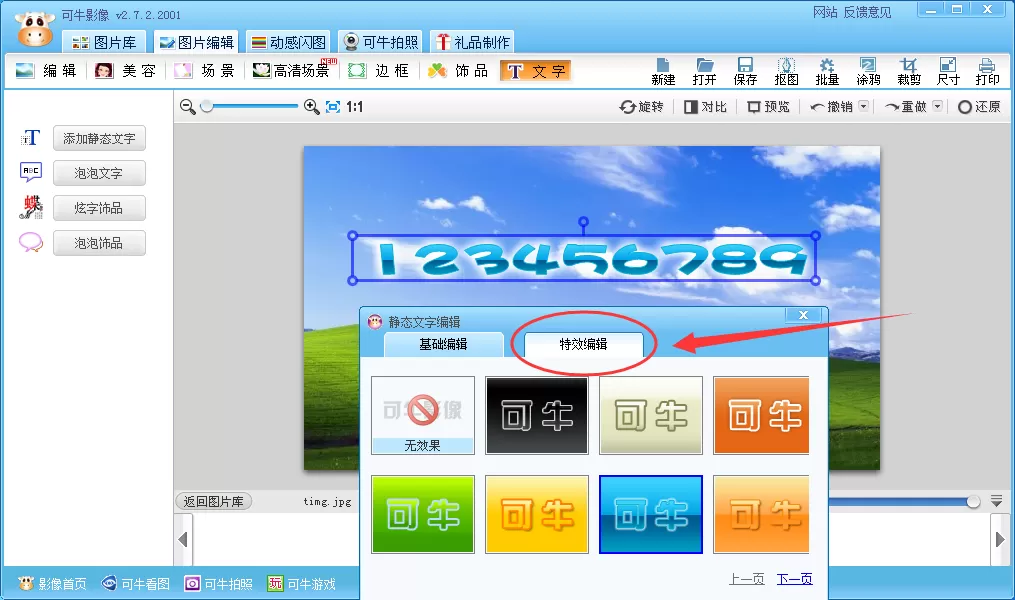The width and height of the screenshot is (1015, 600).
Task: Click the fit-to-window icon
Action: [x=333, y=107]
